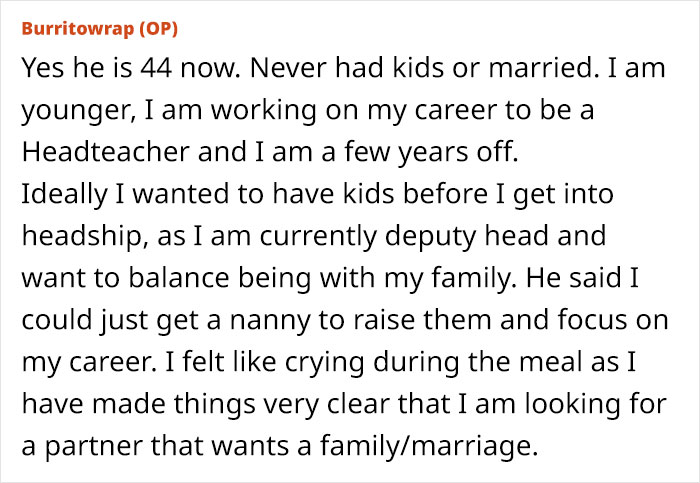The height and width of the screenshot is (483, 700).
Task: Click the text line beginning "Ideally I wanted"
Action: 317,195
